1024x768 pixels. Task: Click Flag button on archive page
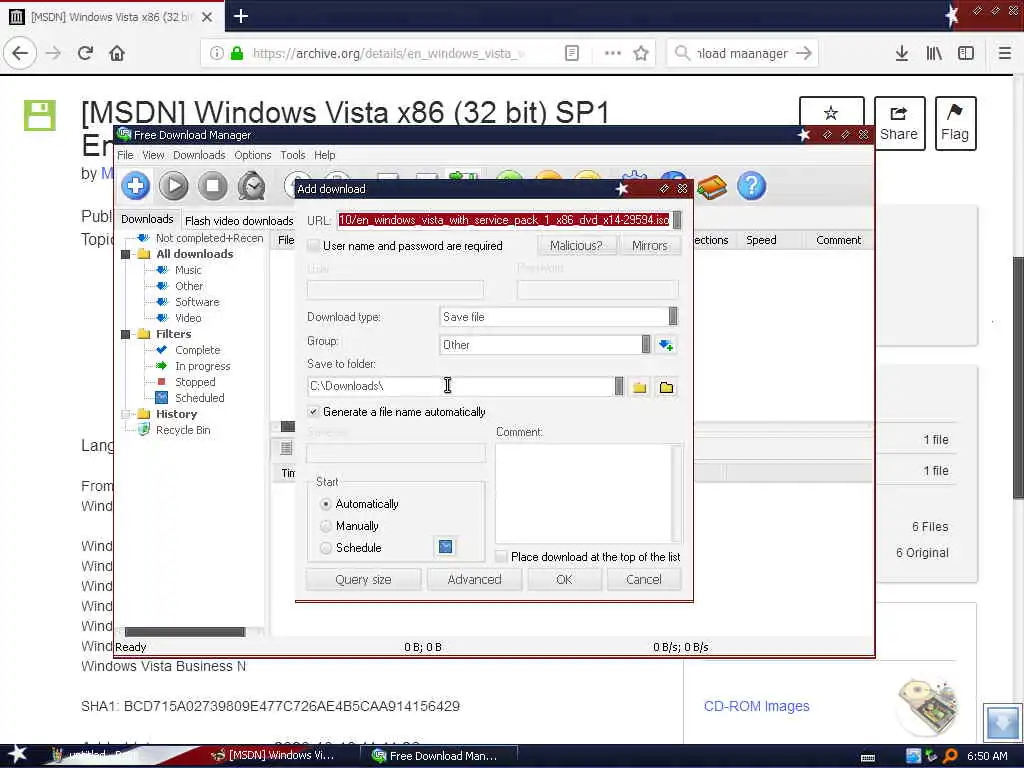coord(955,123)
